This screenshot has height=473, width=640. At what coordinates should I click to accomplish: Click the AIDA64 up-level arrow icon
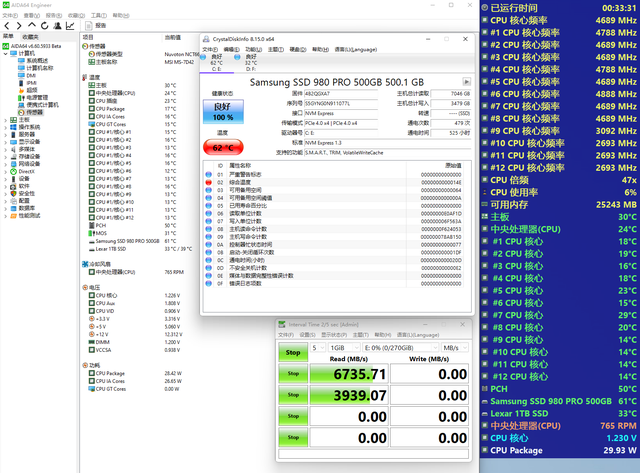pyautogui.click(x=31, y=25)
